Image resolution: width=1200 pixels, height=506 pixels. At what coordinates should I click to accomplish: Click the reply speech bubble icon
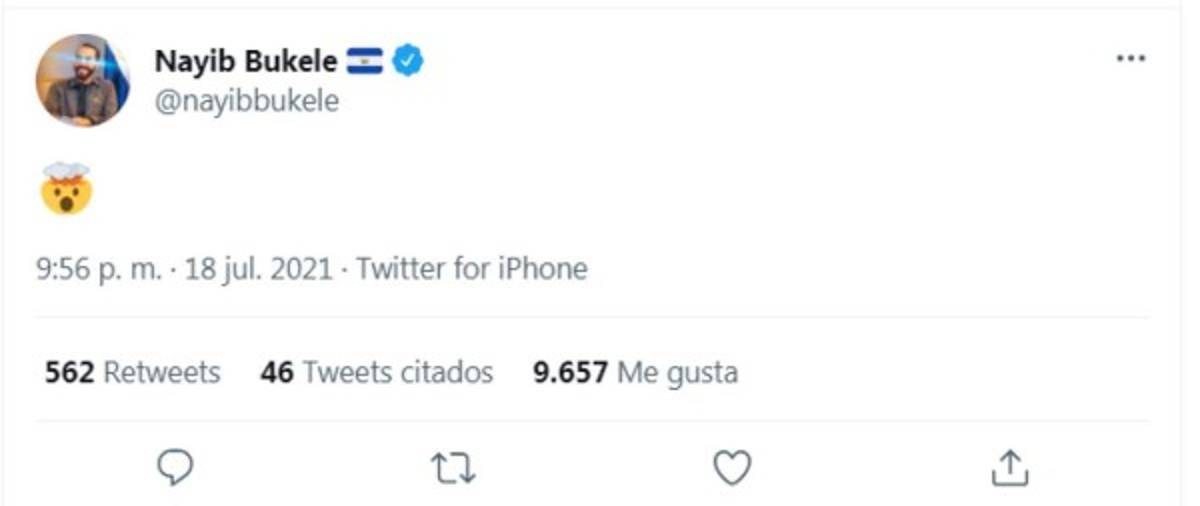tap(176, 466)
